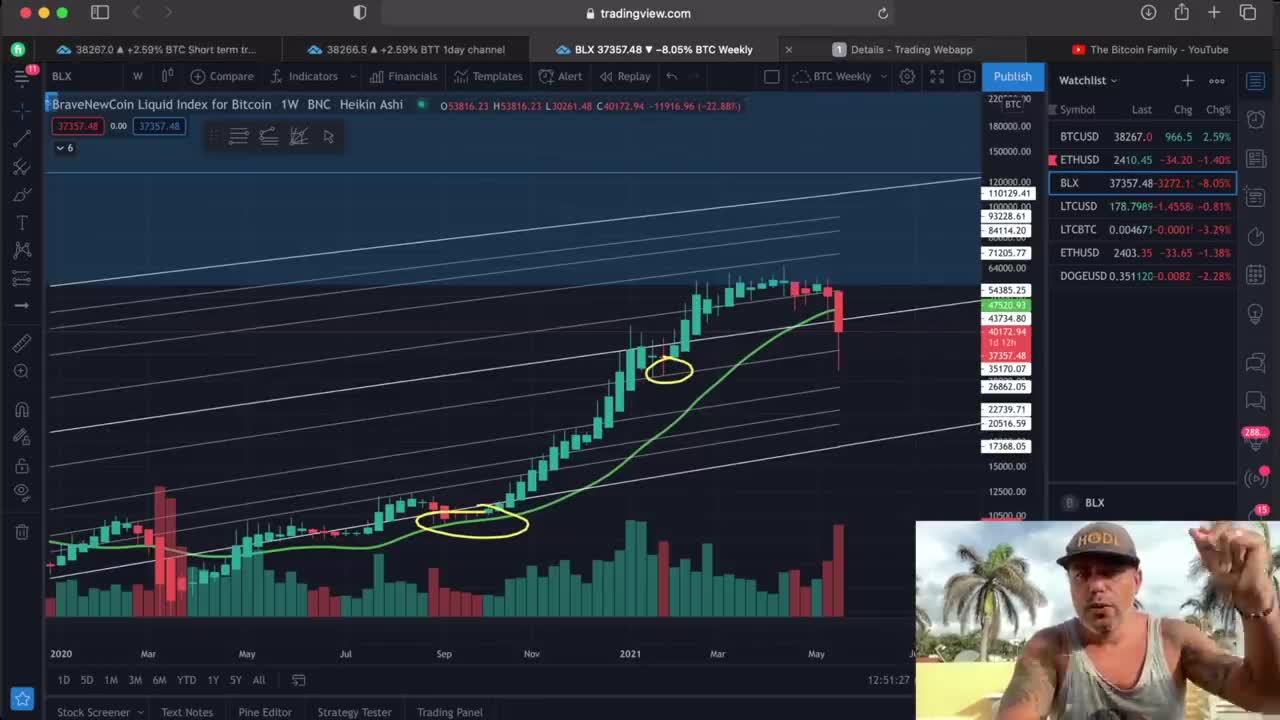The image size is (1280, 720).
Task: Toggle watchlist panel icon in right sidebar
Action: point(1256,80)
